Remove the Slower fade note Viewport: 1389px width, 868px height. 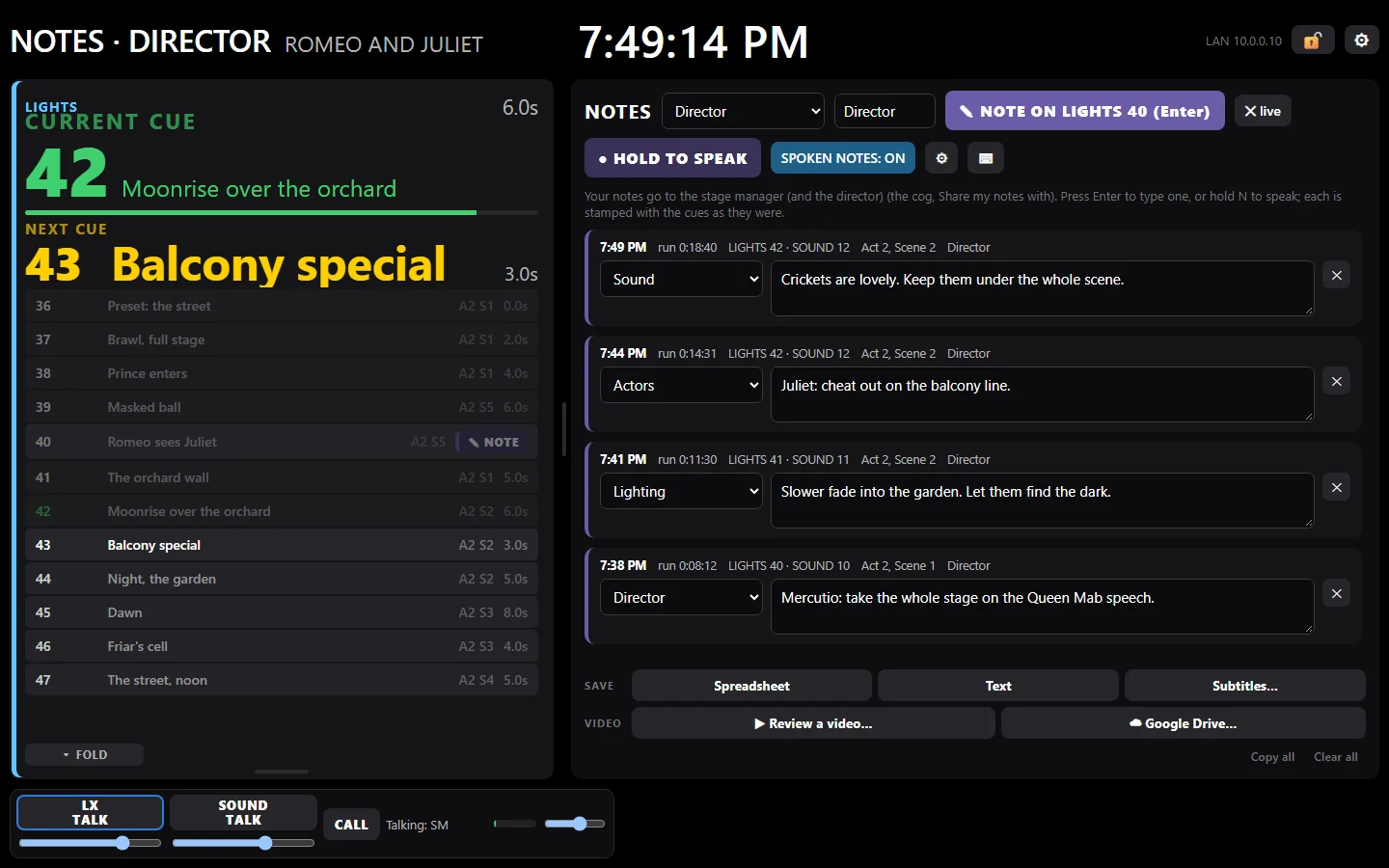(1337, 488)
